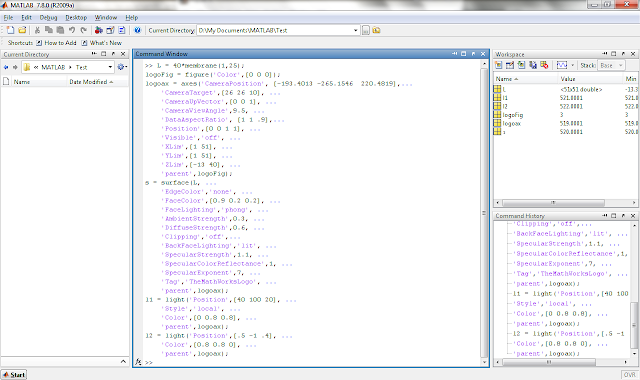This screenshot has height=380, width=640.
Task: Sort files by the Name column header
Action: pos(39,82)
